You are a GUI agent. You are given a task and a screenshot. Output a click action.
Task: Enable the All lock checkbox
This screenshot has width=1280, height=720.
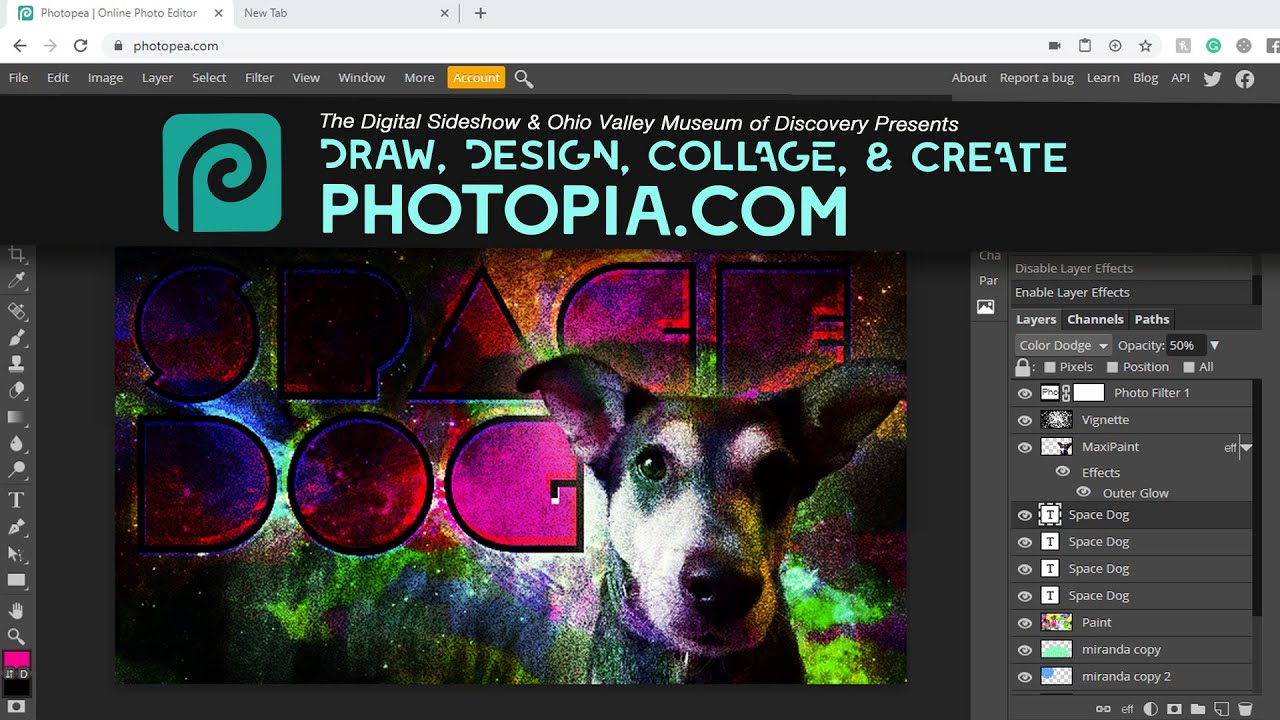click(1189, 367)
